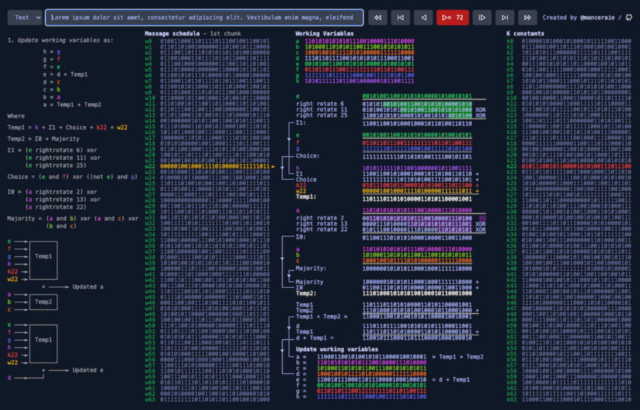Click the 'Temp2 = Σ0 + Majority' formula line
This screenshot has height=410, width=640.
[43, 139]
